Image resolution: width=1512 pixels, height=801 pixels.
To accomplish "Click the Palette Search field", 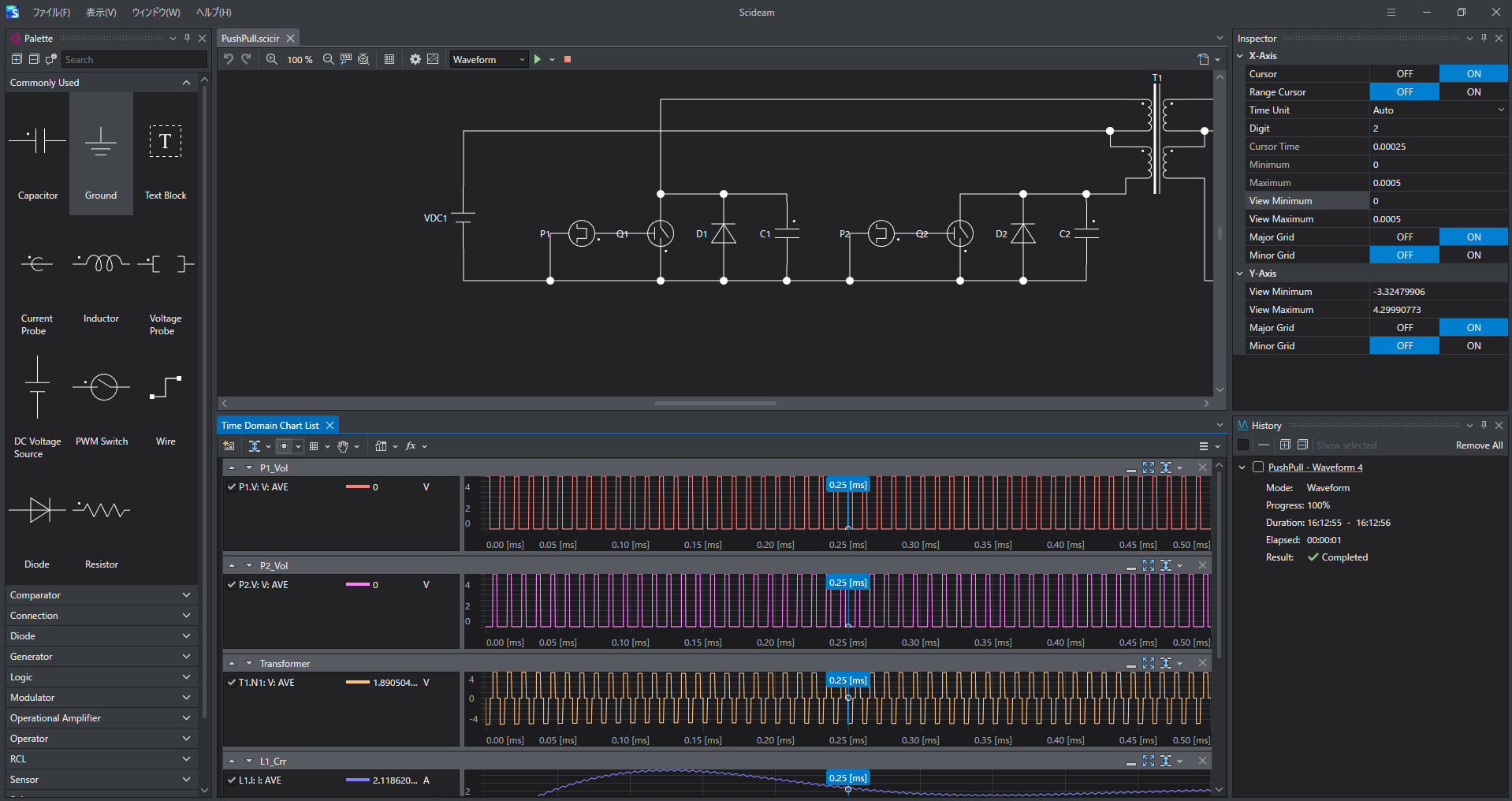I will tap(135, 60).
